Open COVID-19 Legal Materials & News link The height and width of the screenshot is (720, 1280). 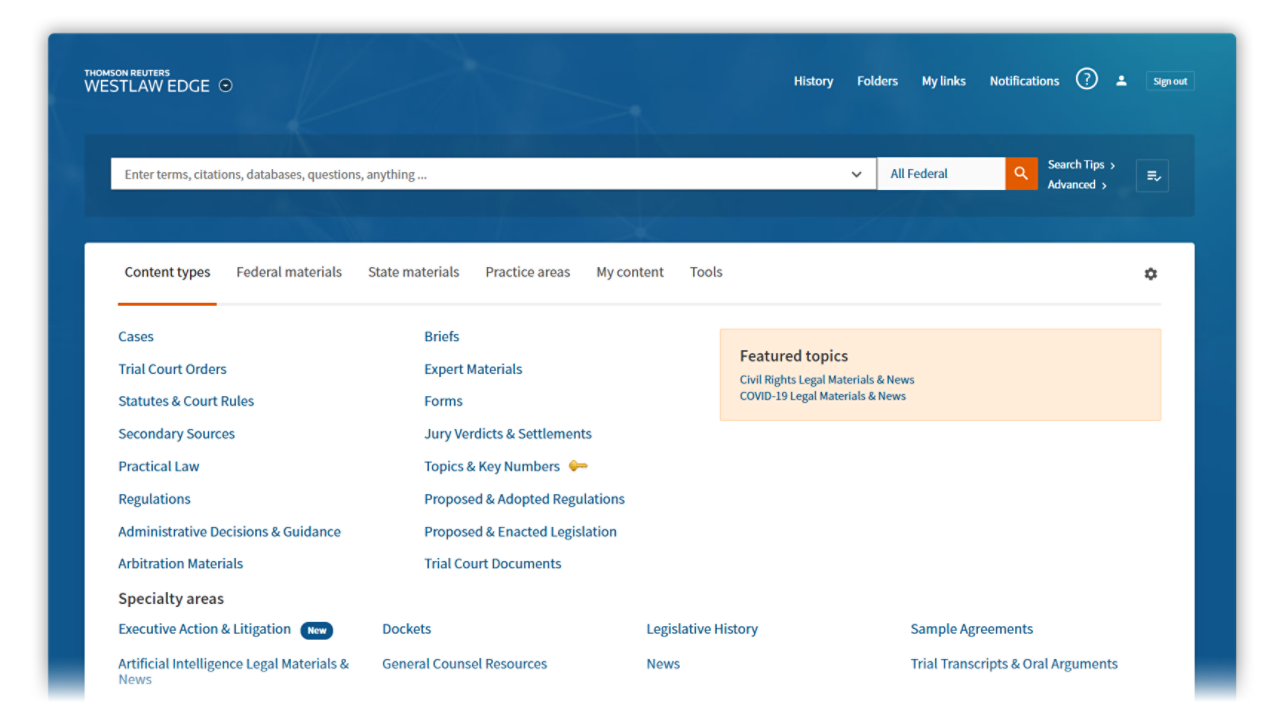point(822,396)
